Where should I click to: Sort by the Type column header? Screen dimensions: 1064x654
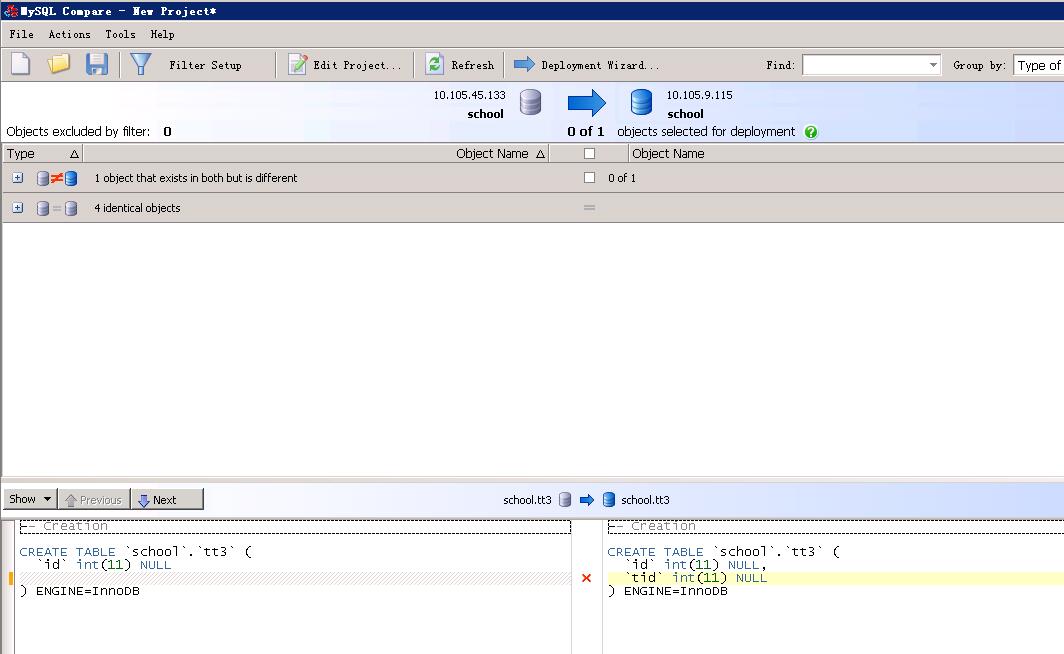(x=42, y=154)
